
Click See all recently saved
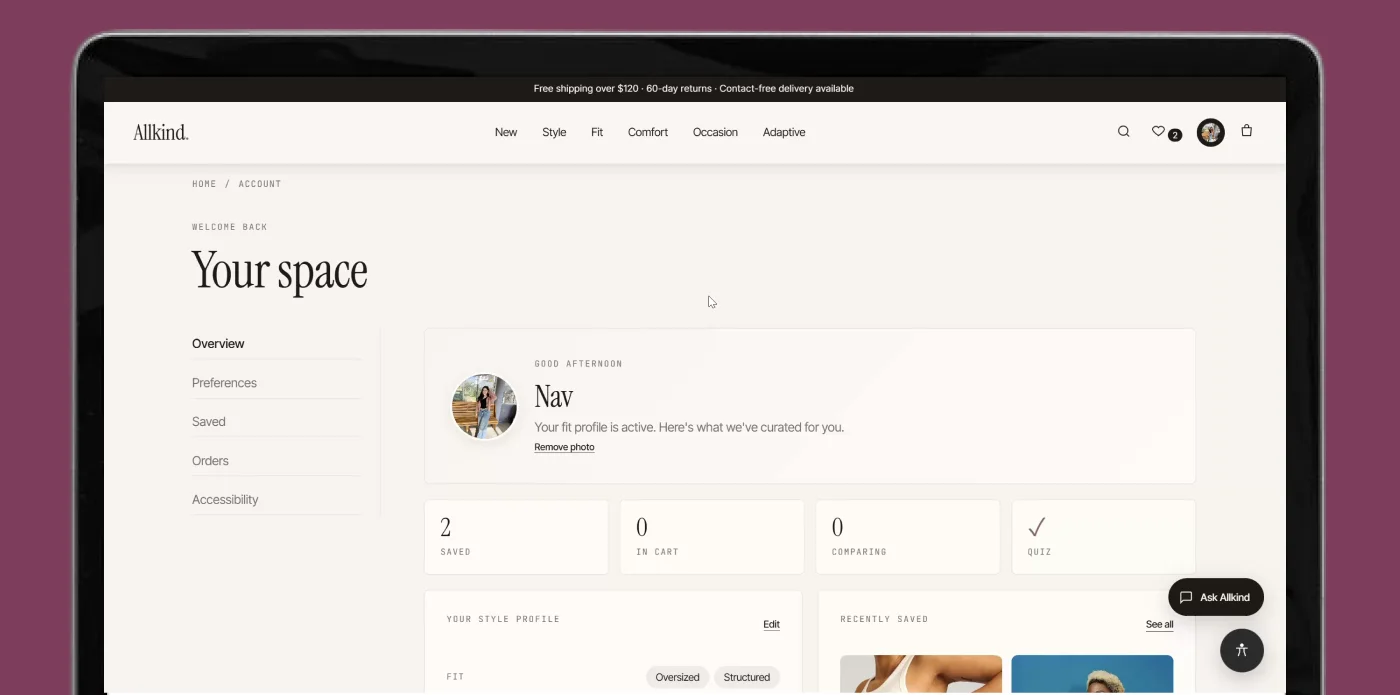tap(1160, 624)
